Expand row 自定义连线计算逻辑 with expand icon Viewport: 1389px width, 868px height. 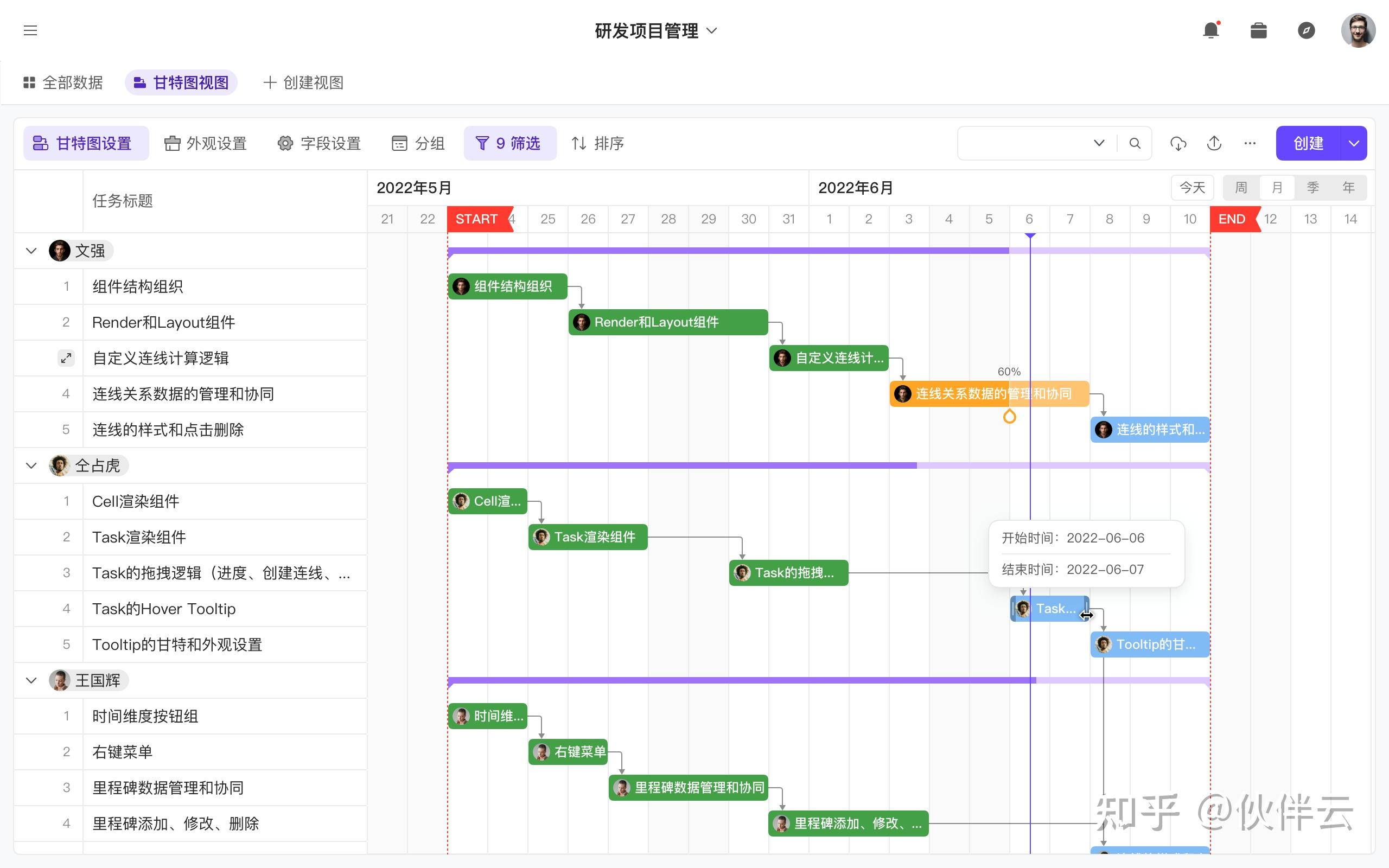click(66, 358)
